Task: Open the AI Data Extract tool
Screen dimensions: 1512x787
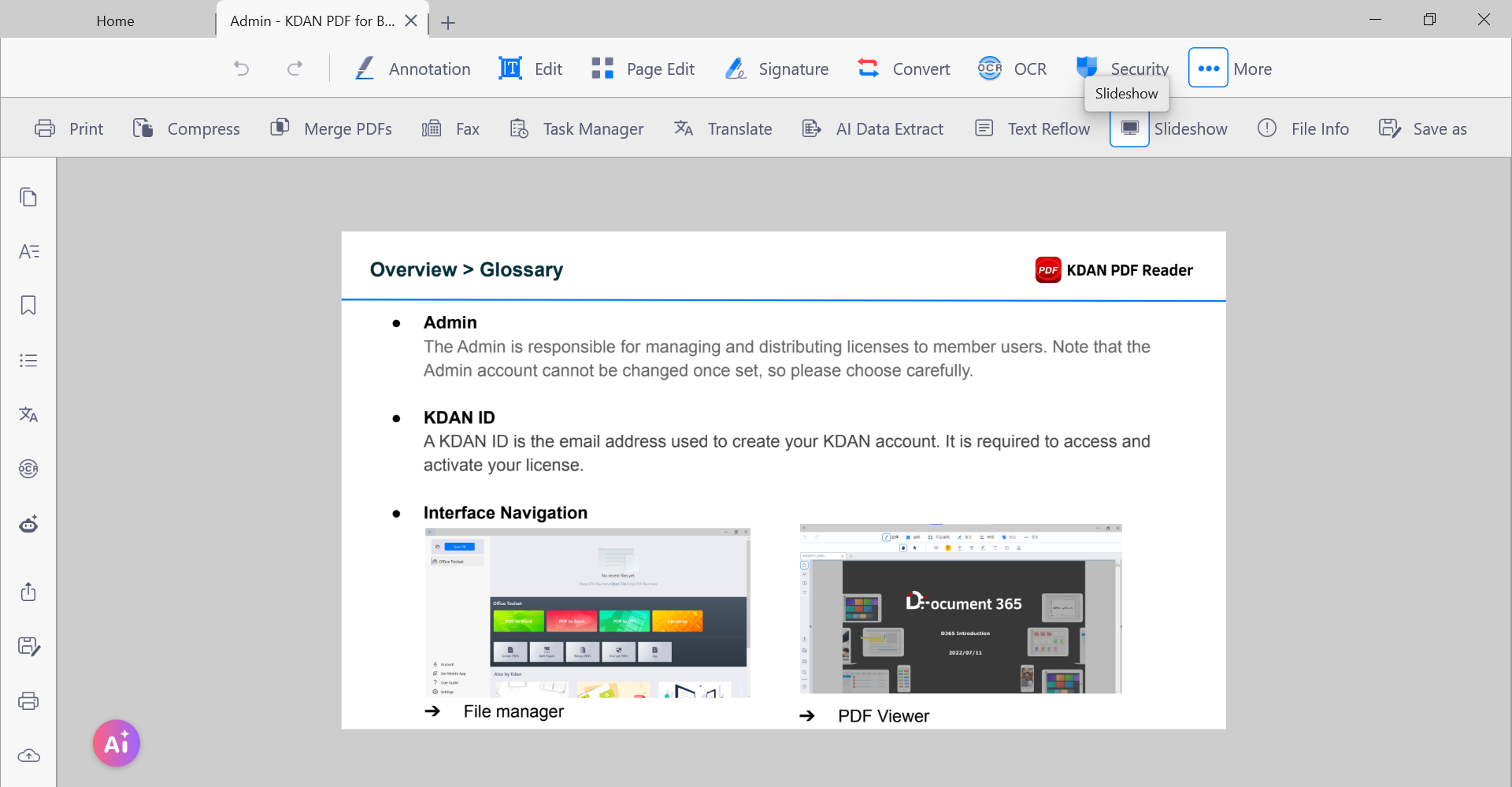Action: pyautogui.click(x=873, y=128)
